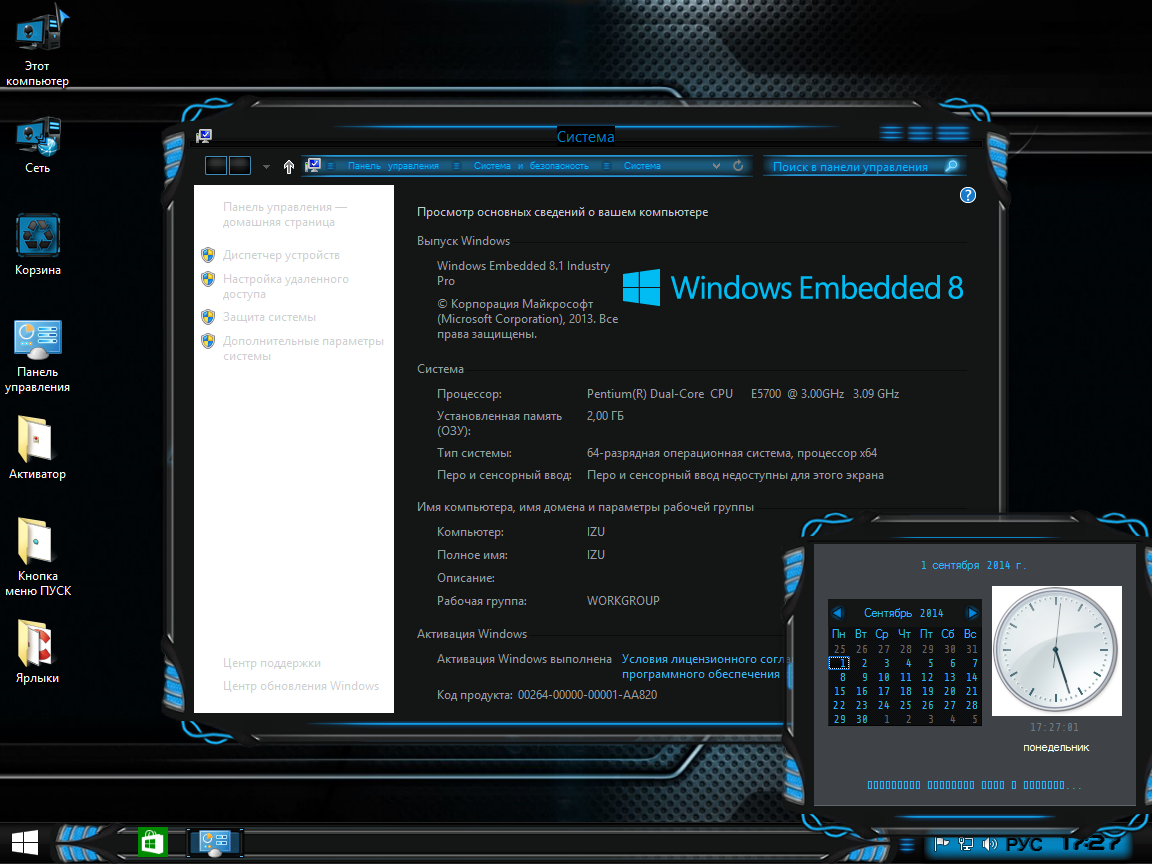Select the Control Panel taskbar button
Image resolution: width=1152 pixels, height=864 pixels.
(215, 843)
